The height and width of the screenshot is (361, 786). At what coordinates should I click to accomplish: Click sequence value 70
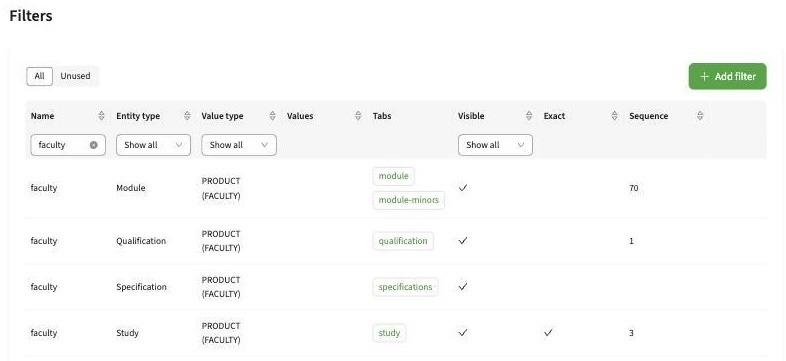(x=634, y=188)
